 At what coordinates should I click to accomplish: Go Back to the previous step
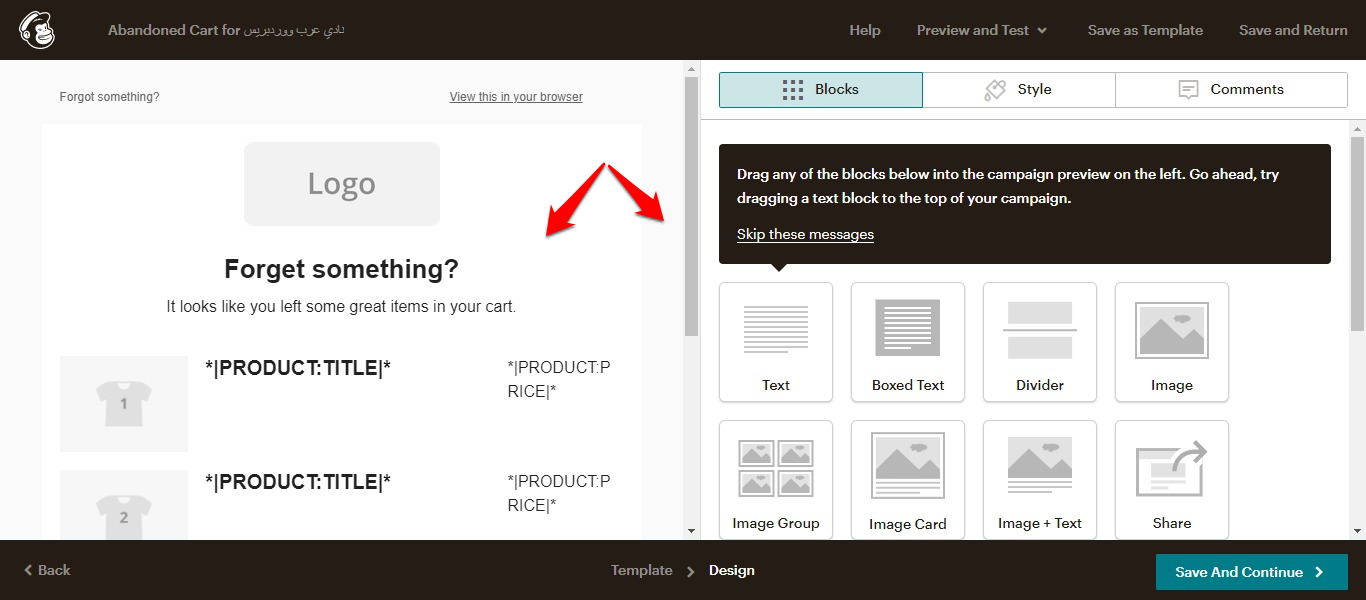(x=47, y=570)
